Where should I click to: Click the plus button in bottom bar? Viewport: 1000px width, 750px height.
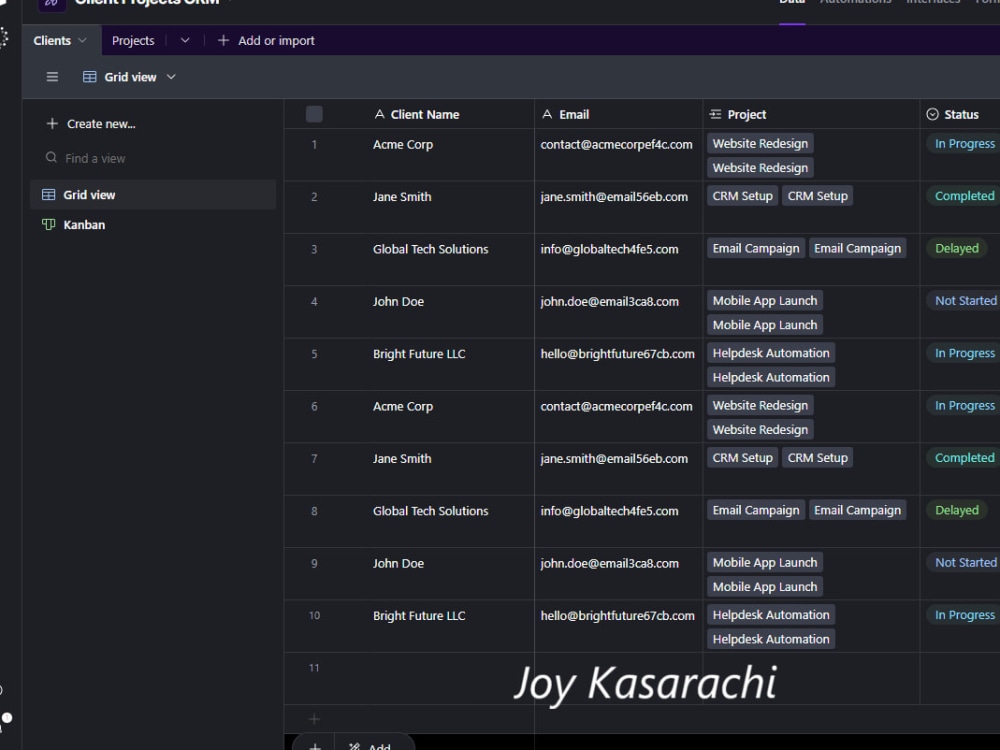tap(315, 746)
